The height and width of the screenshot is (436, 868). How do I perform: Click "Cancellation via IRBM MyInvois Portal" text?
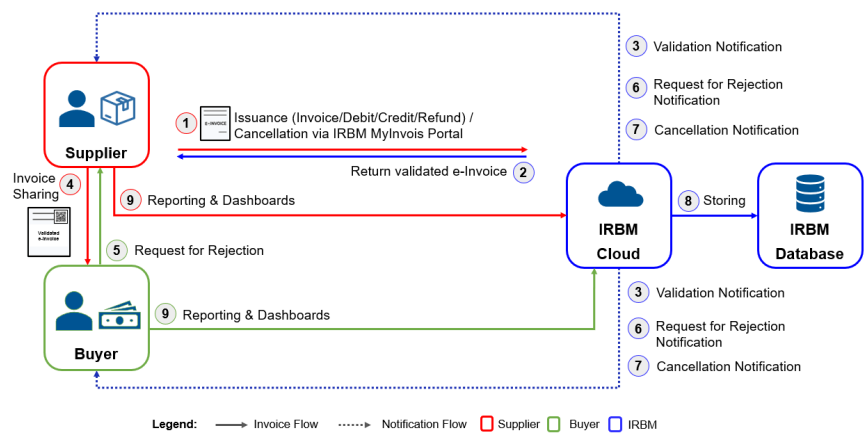(x=349, y=133)
